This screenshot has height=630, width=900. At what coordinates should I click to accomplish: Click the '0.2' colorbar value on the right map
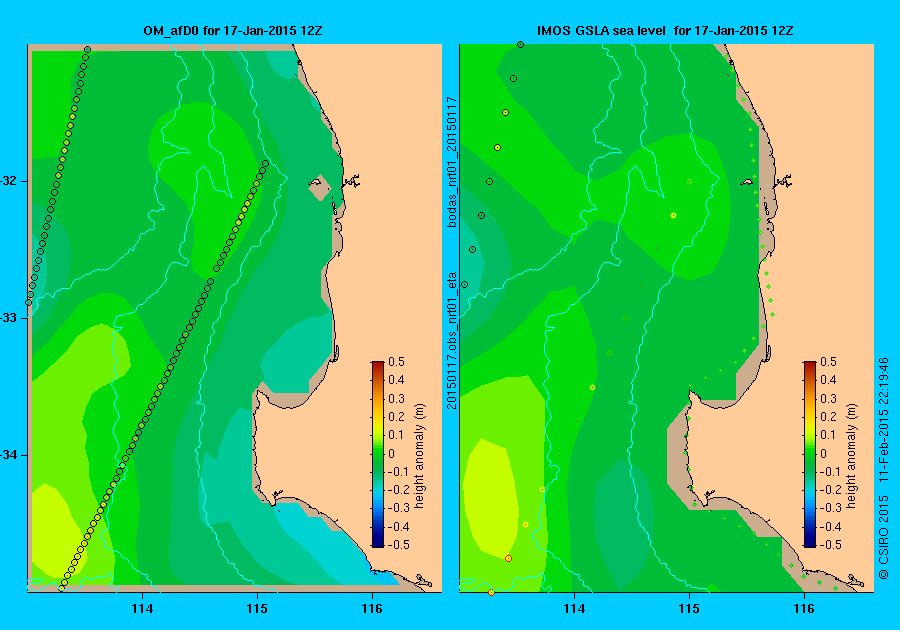tap(828, 417)
